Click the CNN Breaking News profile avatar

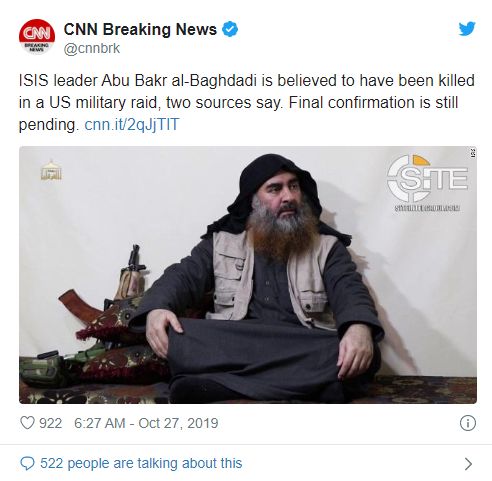37,36
